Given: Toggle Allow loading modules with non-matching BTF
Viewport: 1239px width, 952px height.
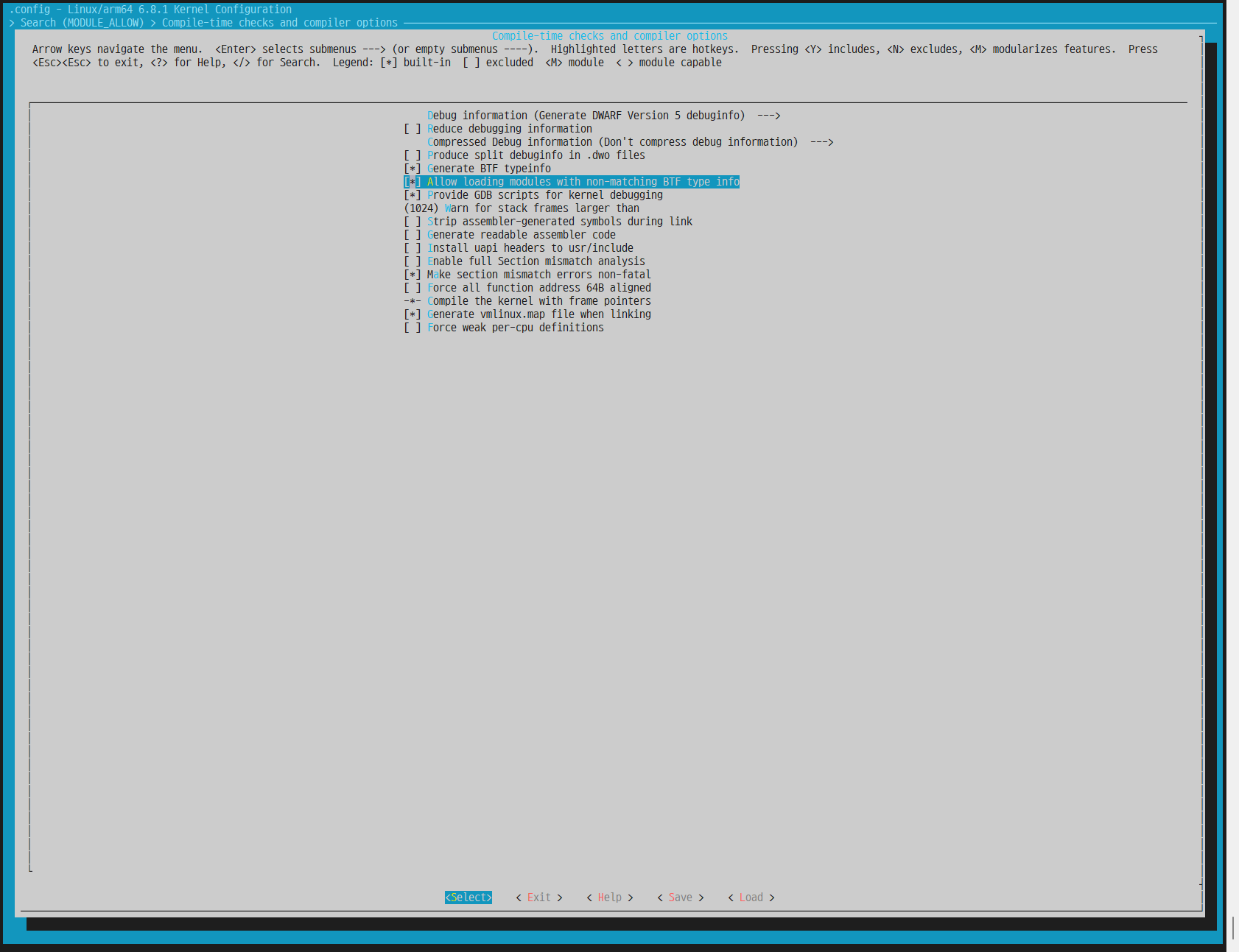Looking at the screenshot, I should pos(572,182).
